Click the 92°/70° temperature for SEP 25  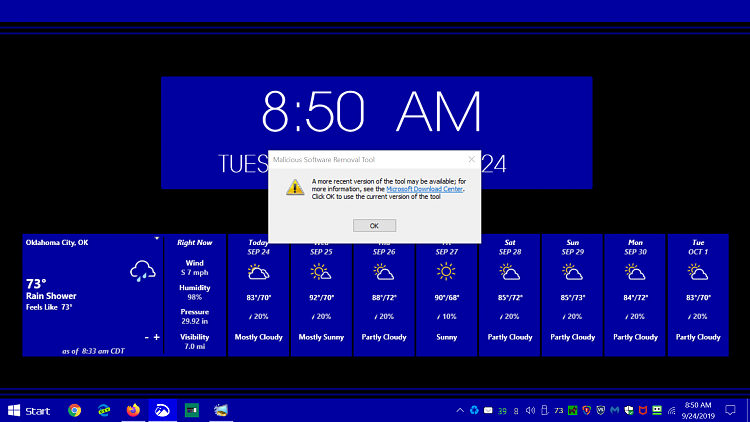coord(321,298)
